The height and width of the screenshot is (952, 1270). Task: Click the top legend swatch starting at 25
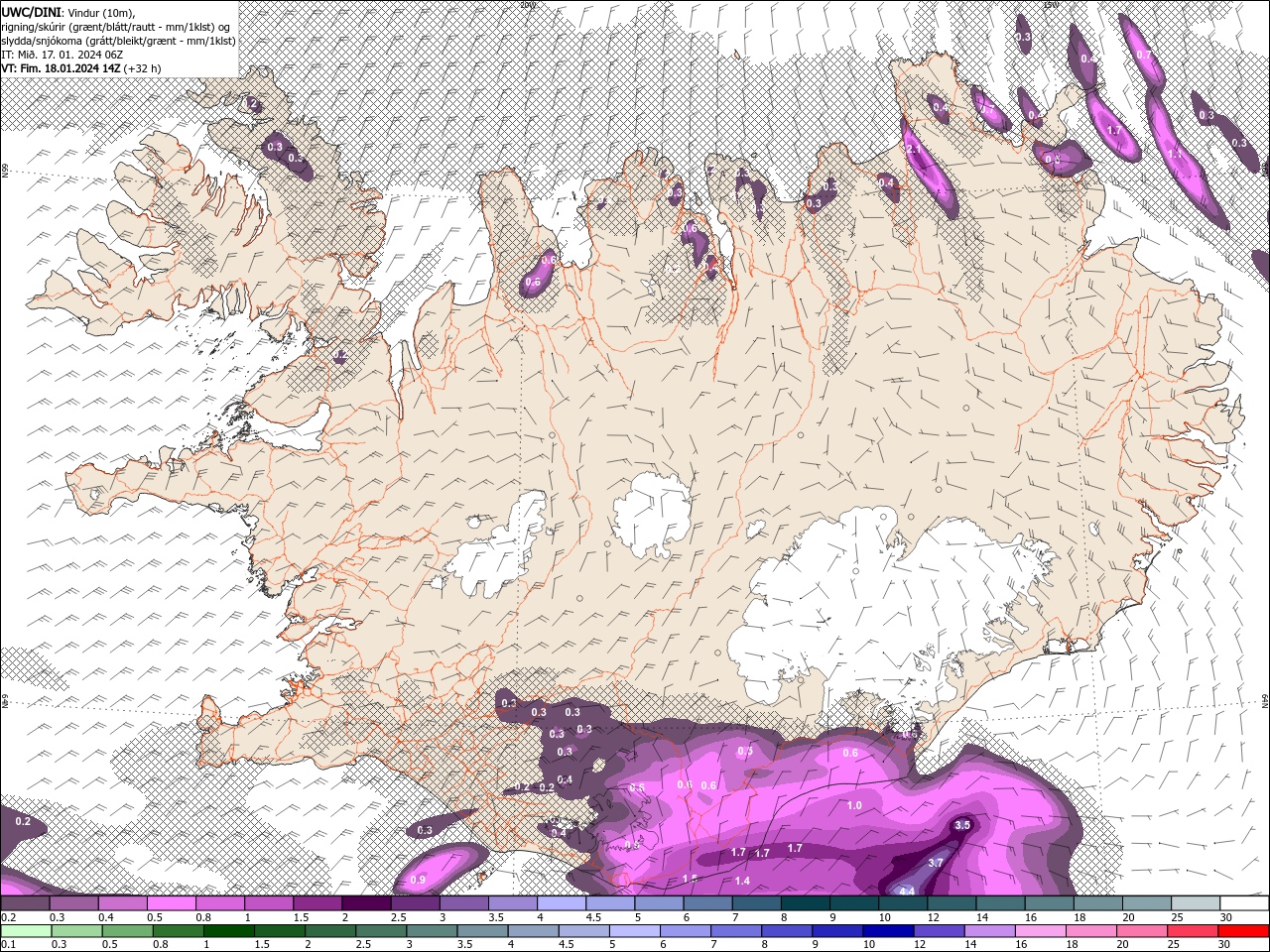(1197, 903)
